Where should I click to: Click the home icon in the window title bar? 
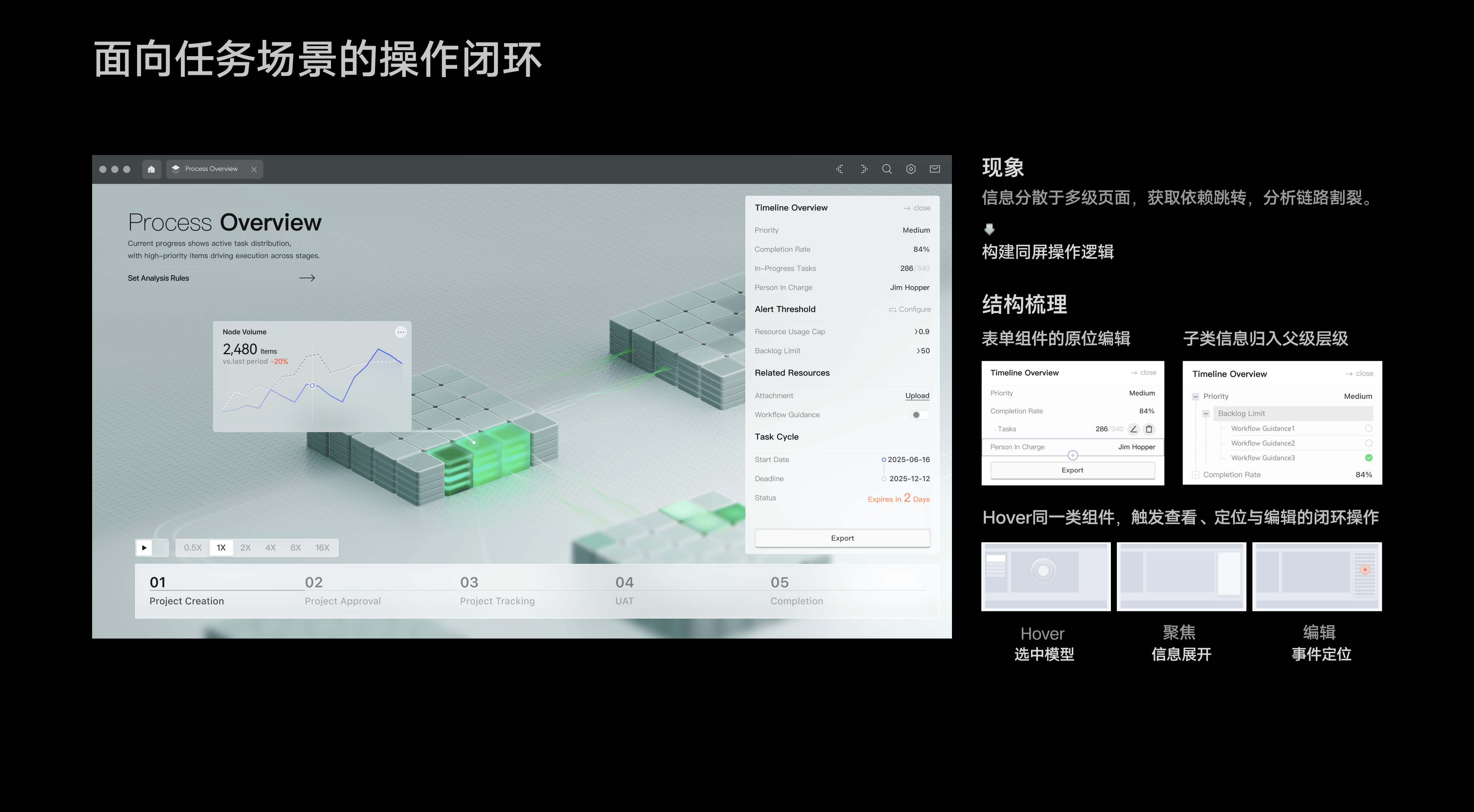[x=151, y=169]
